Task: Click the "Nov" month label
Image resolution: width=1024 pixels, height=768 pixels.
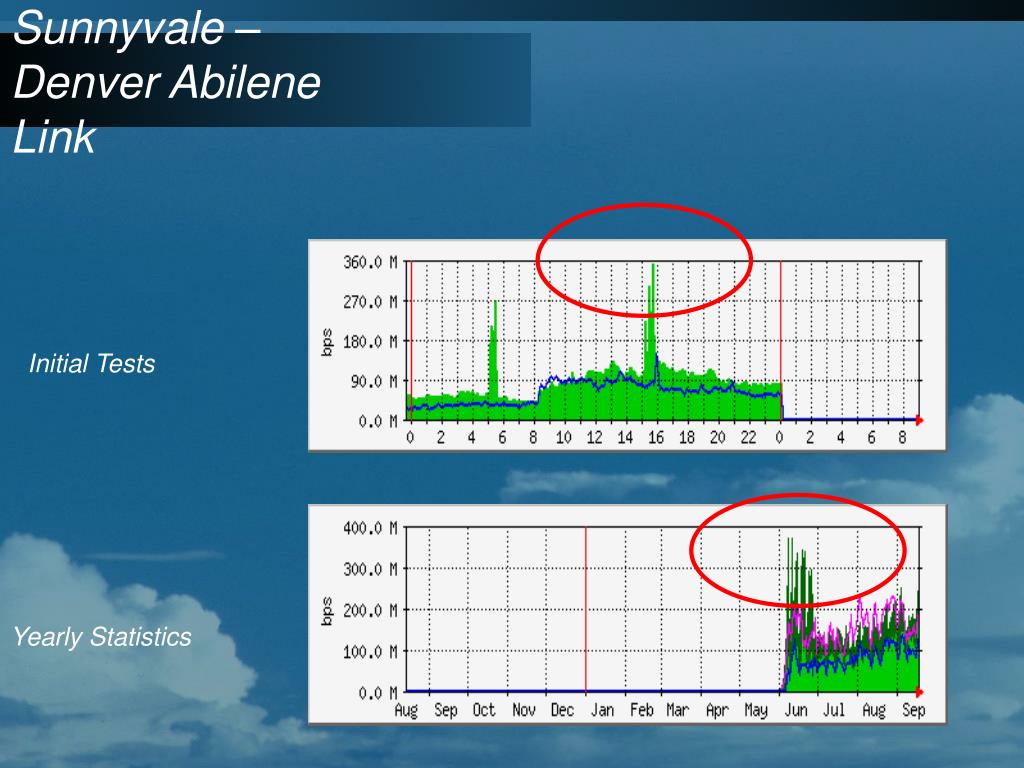Action: point(524,710)
